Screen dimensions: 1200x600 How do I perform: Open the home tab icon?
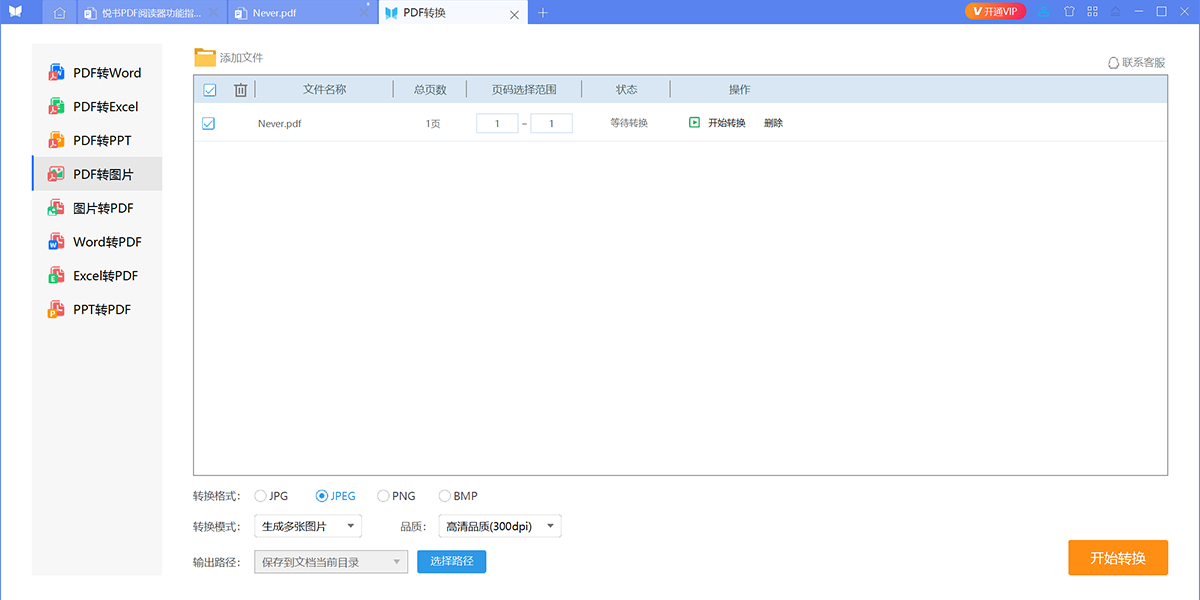(60, 13)
